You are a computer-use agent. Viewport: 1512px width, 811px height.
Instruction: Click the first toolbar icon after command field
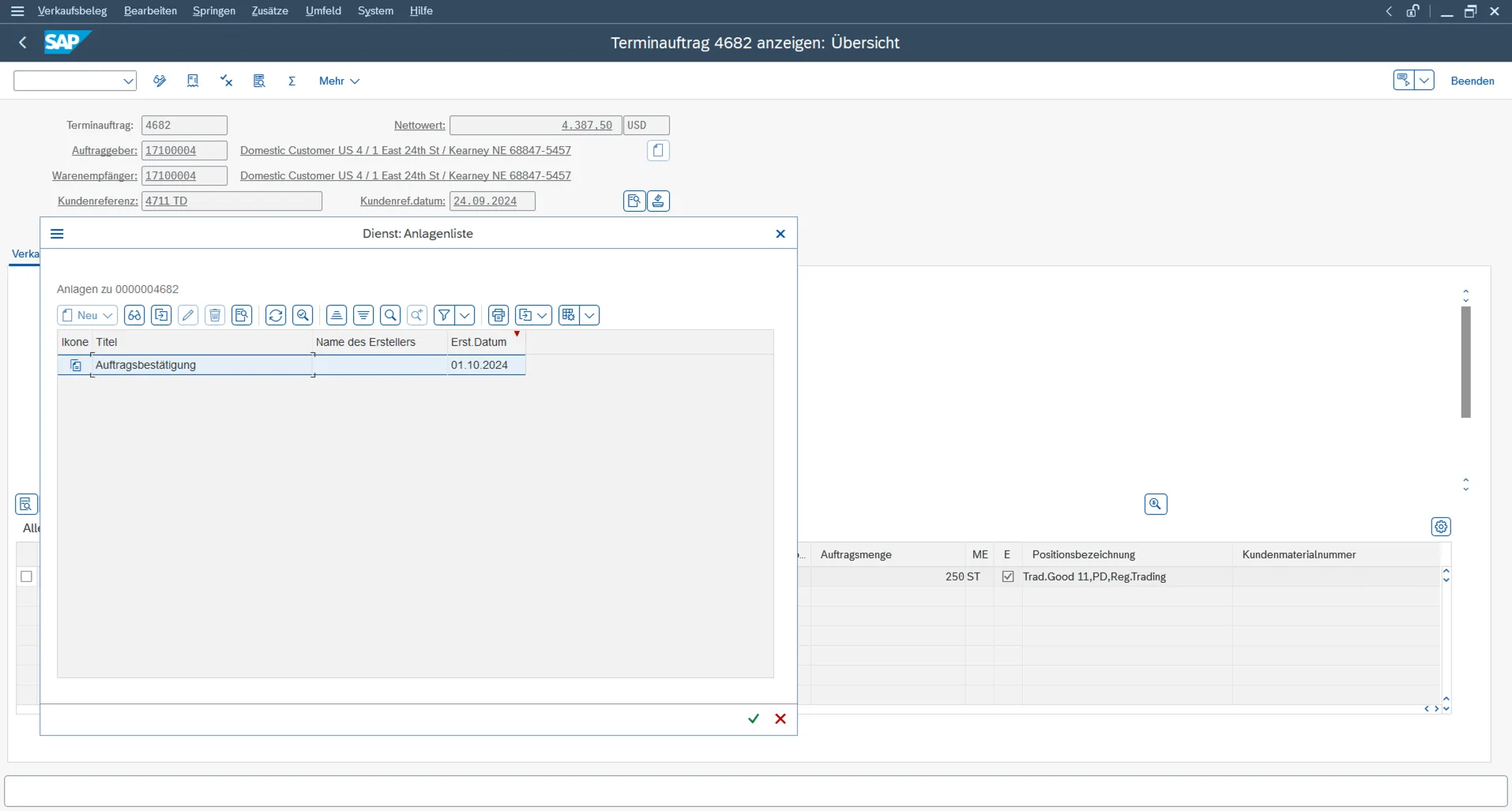pos(160,81)
